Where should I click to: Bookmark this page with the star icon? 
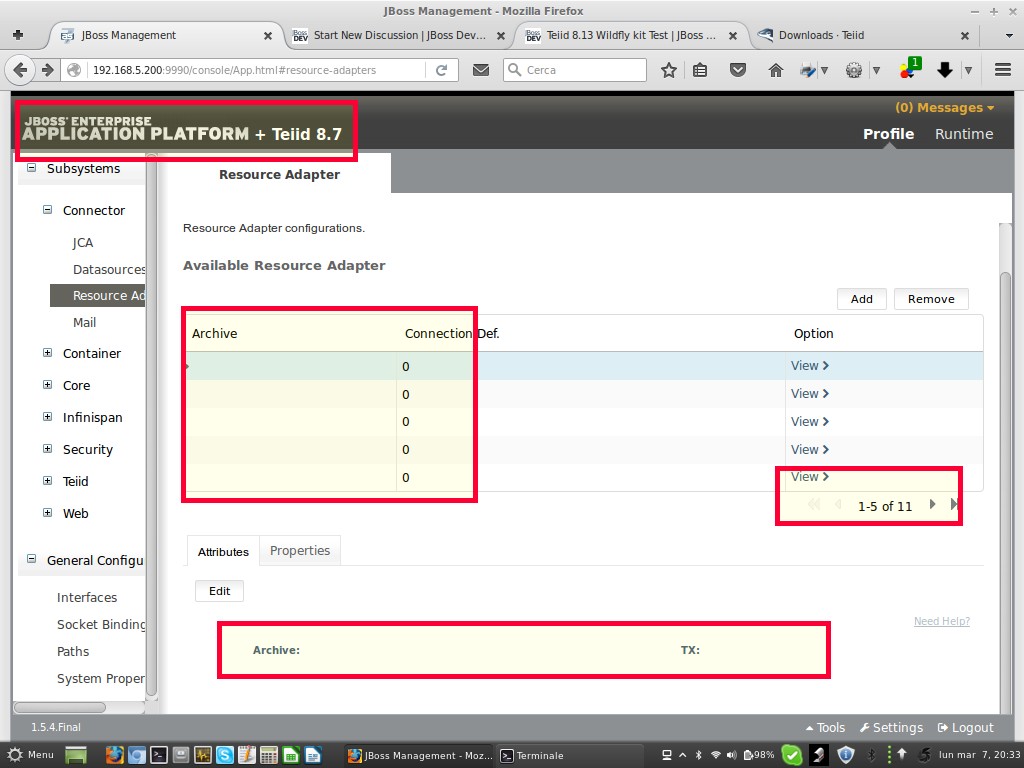pyautogui.click(x=668, y=70)
